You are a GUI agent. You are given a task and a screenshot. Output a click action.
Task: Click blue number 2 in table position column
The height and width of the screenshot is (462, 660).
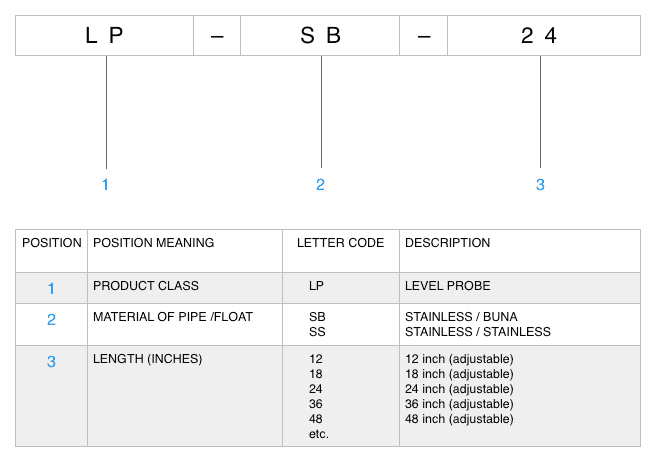click(51, 320)
